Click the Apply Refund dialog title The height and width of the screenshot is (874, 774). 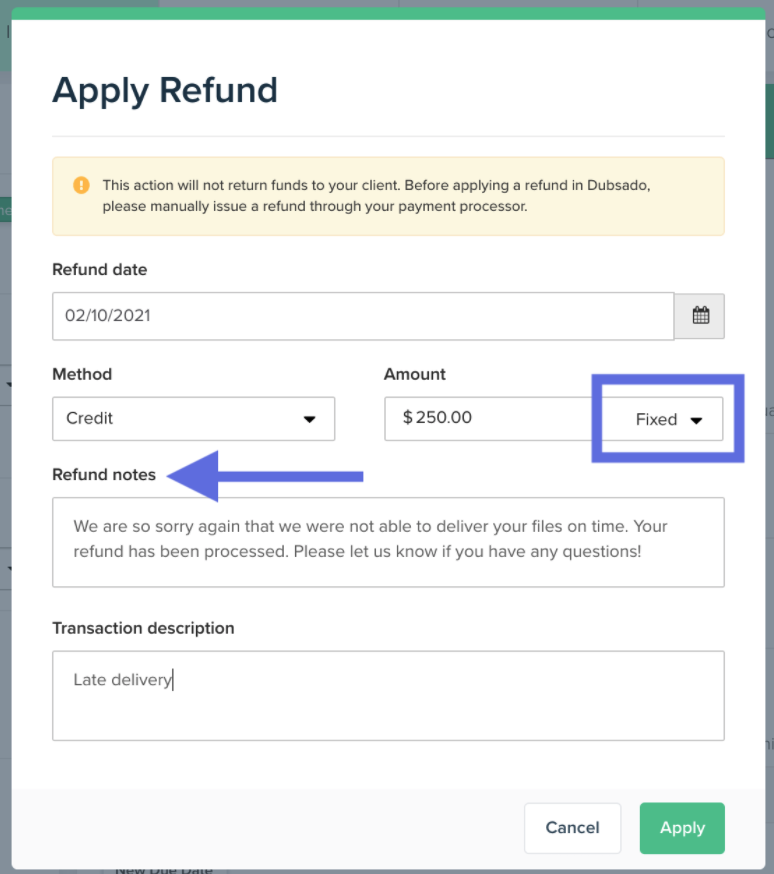coord(165,91)
